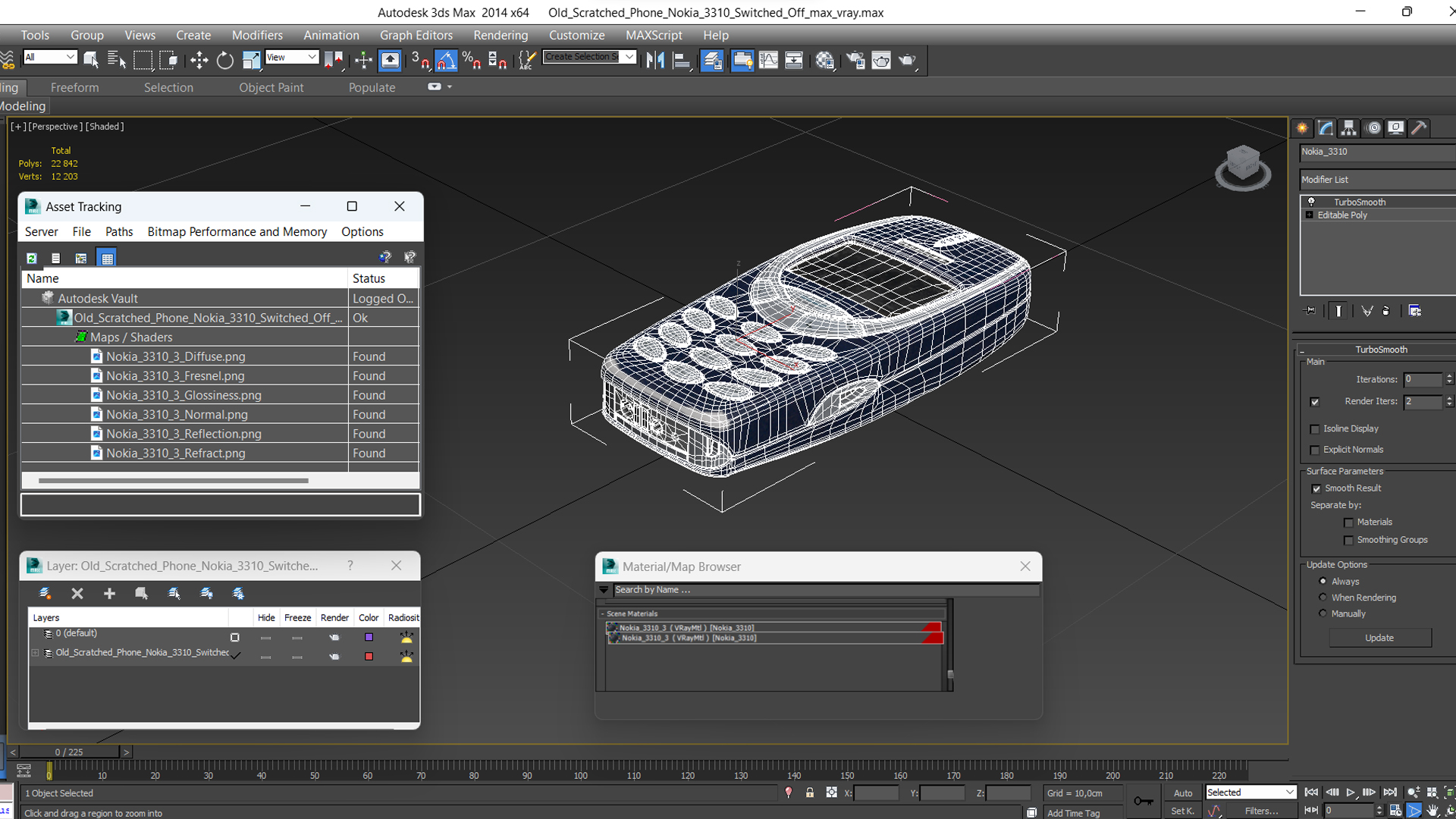
Task: Toggle Angle Snap in main toolbar
Action: (446, 60)
